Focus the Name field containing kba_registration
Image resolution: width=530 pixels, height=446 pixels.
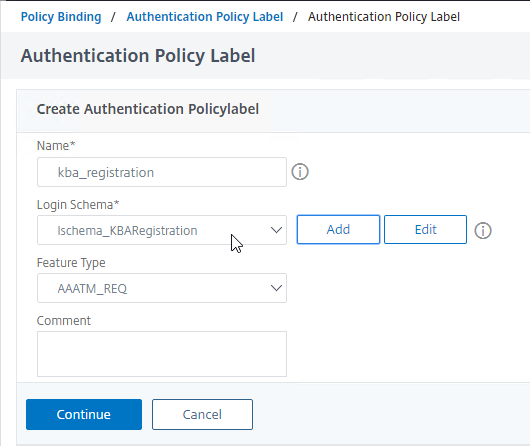point(162,172)
